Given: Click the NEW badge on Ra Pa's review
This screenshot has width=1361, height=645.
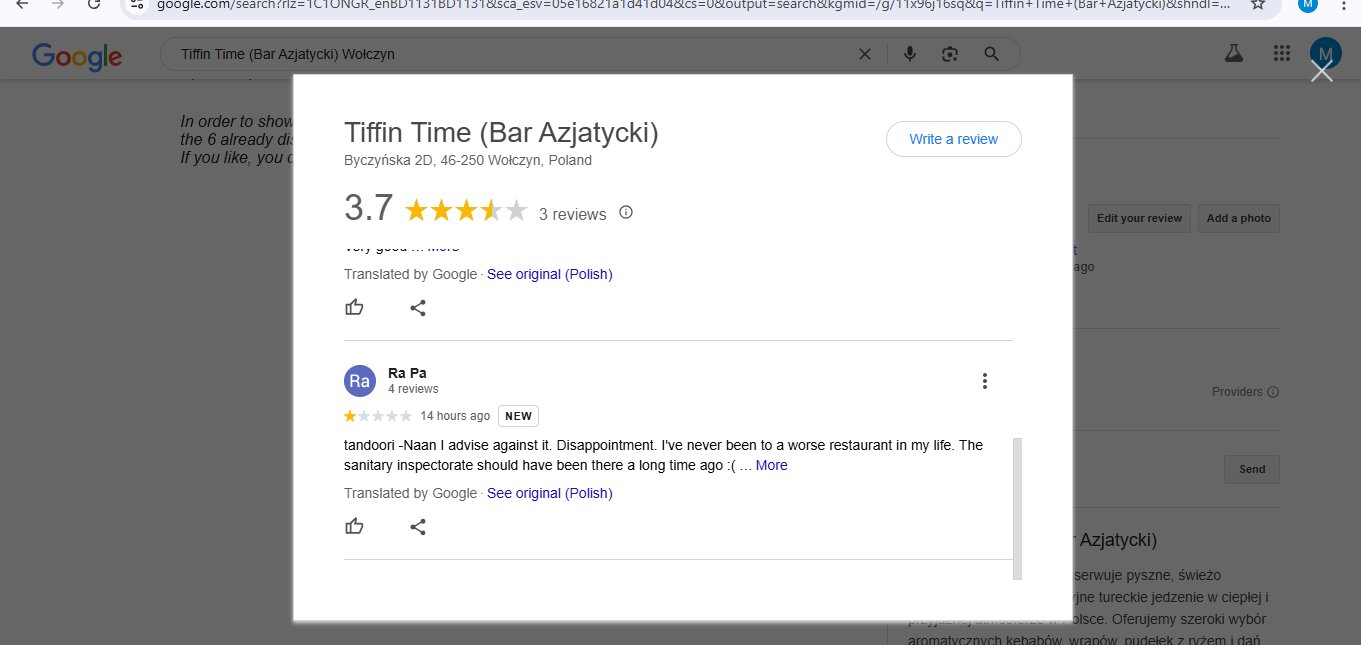Looking at the screenshot, I should point(518,416).
